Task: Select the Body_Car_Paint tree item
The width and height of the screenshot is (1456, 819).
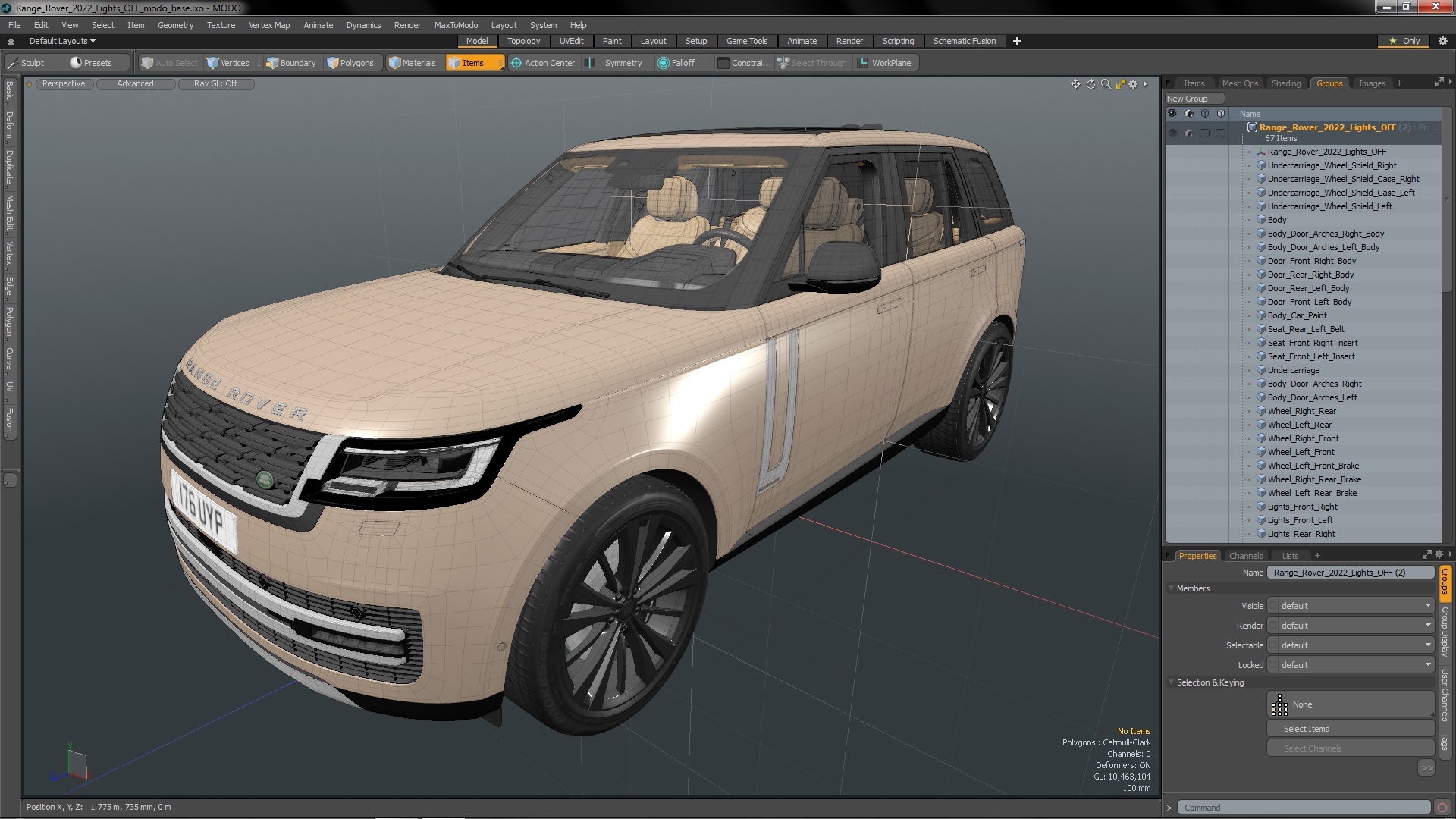Action: 1297,315
